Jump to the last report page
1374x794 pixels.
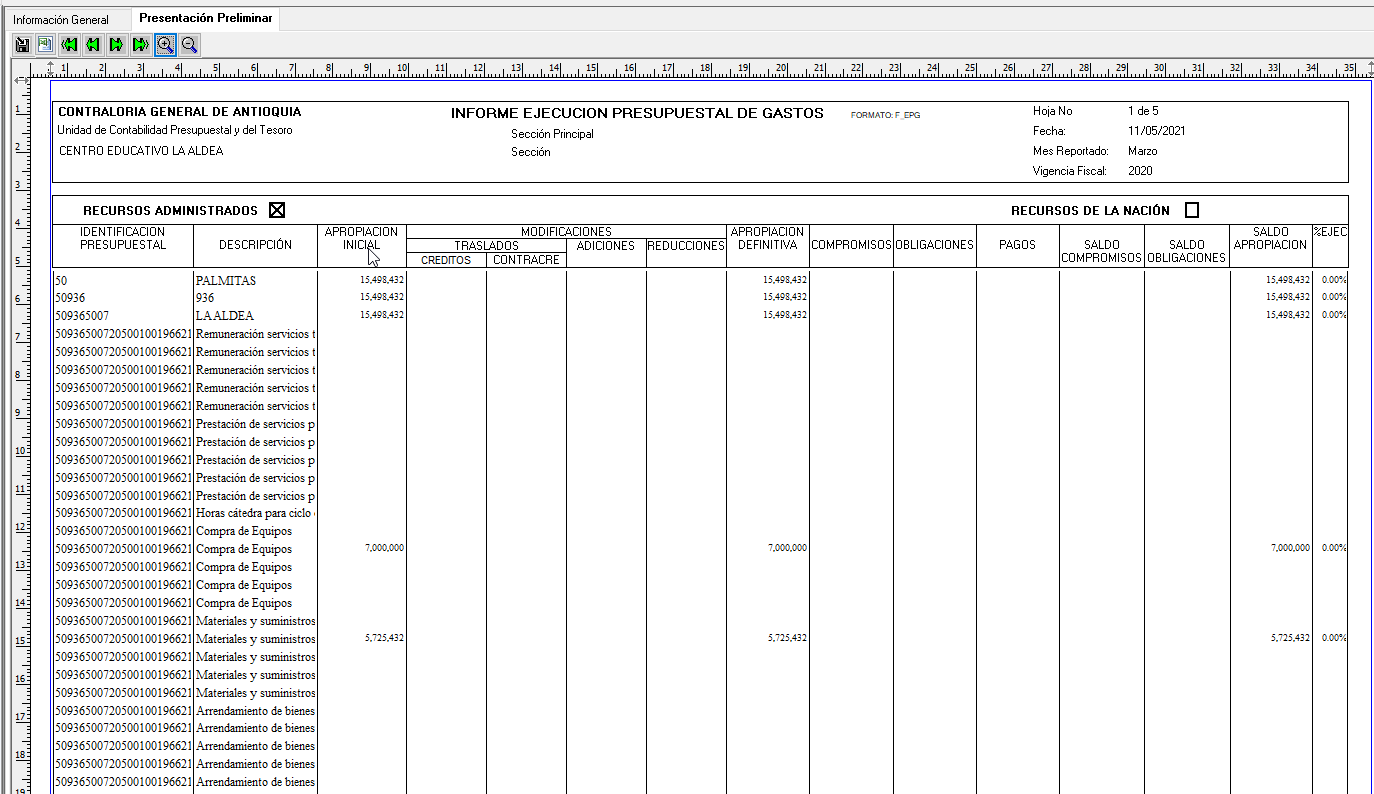[141, 44]
